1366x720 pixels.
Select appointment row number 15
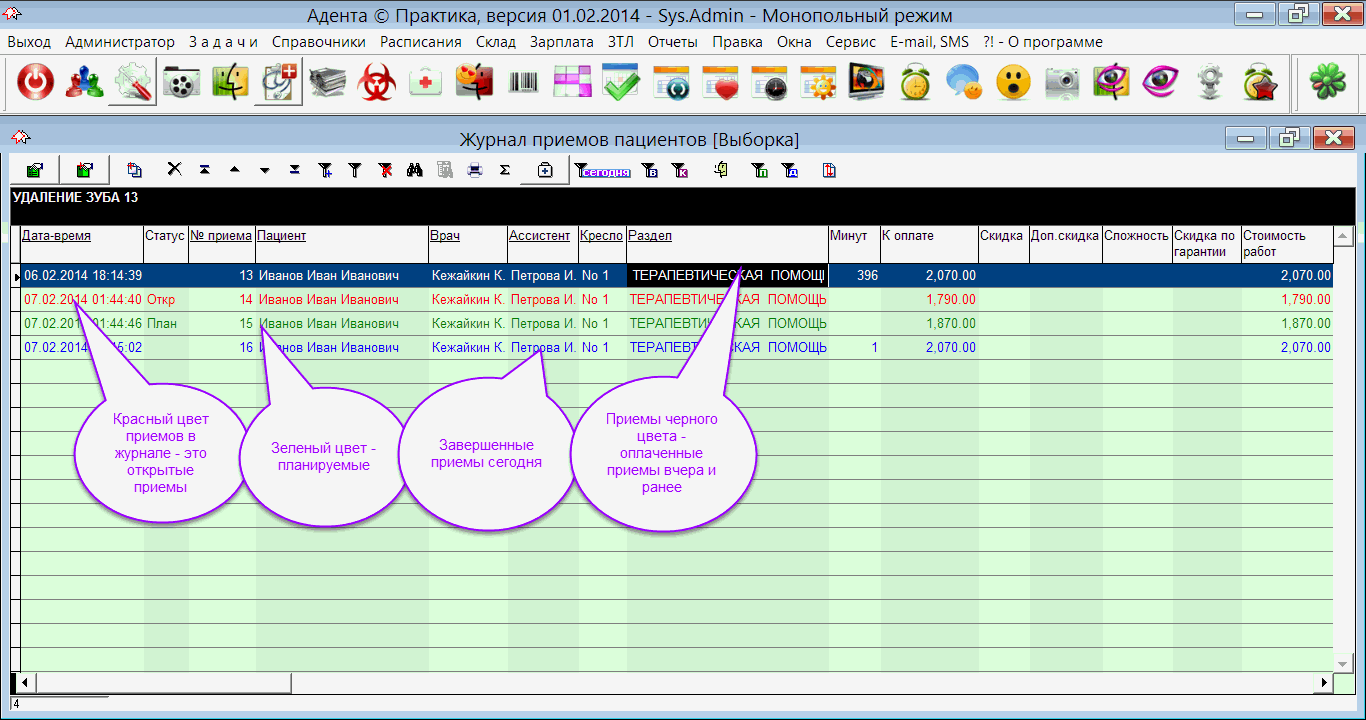coord(300,323)
